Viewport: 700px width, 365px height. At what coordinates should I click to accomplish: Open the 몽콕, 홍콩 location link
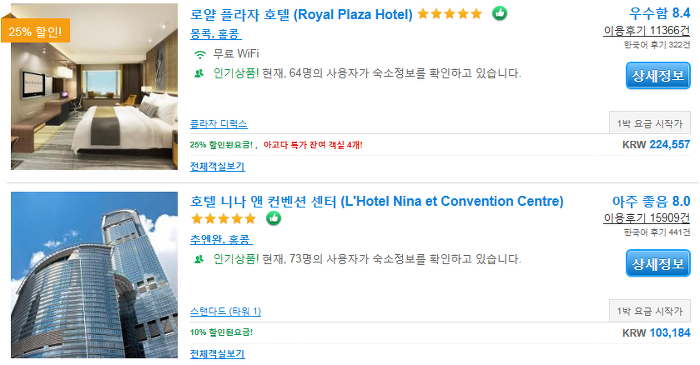pos(216,34)
